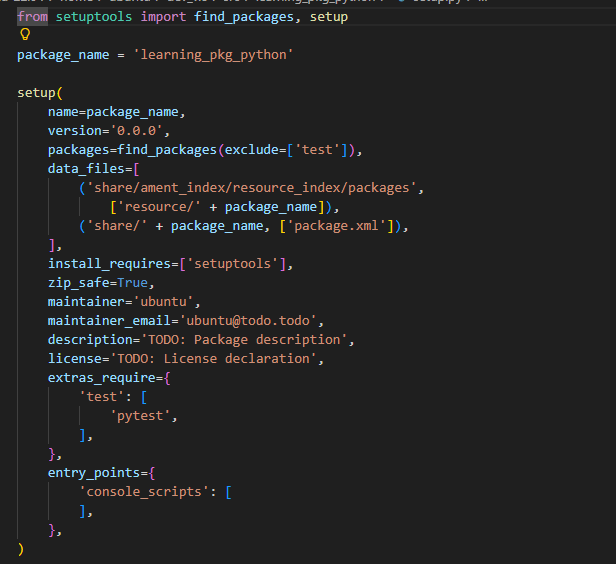Click the 'extras_require' keyword argument
The width and height of the screenshot is (616, 564).
101,378
